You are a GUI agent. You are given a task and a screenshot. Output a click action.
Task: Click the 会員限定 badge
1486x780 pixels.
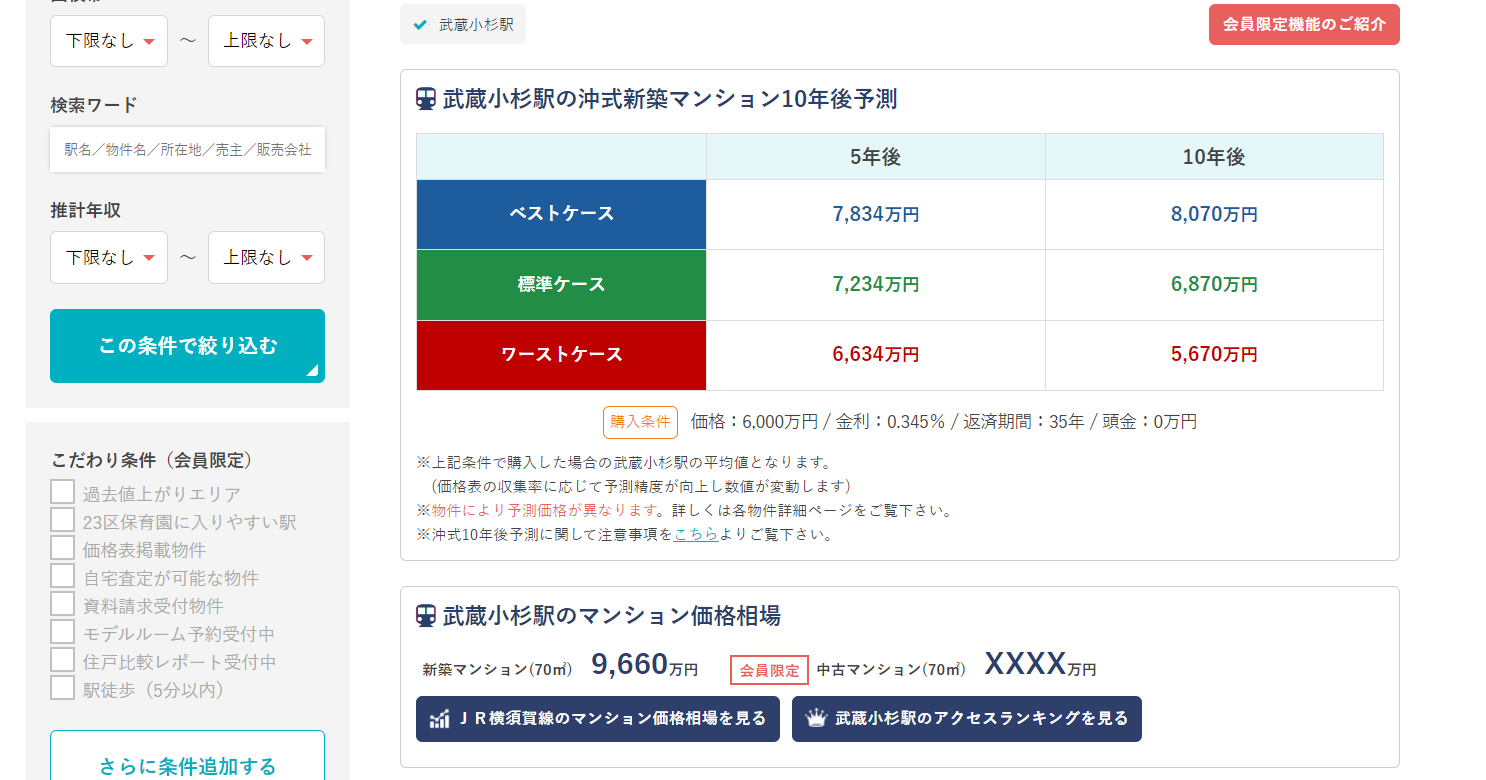770,670
